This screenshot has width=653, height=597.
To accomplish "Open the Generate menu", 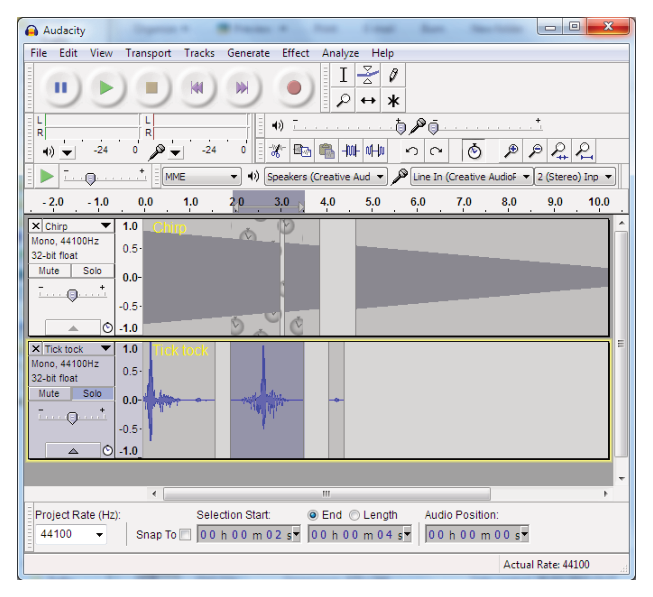I will [x=248, y=53].
